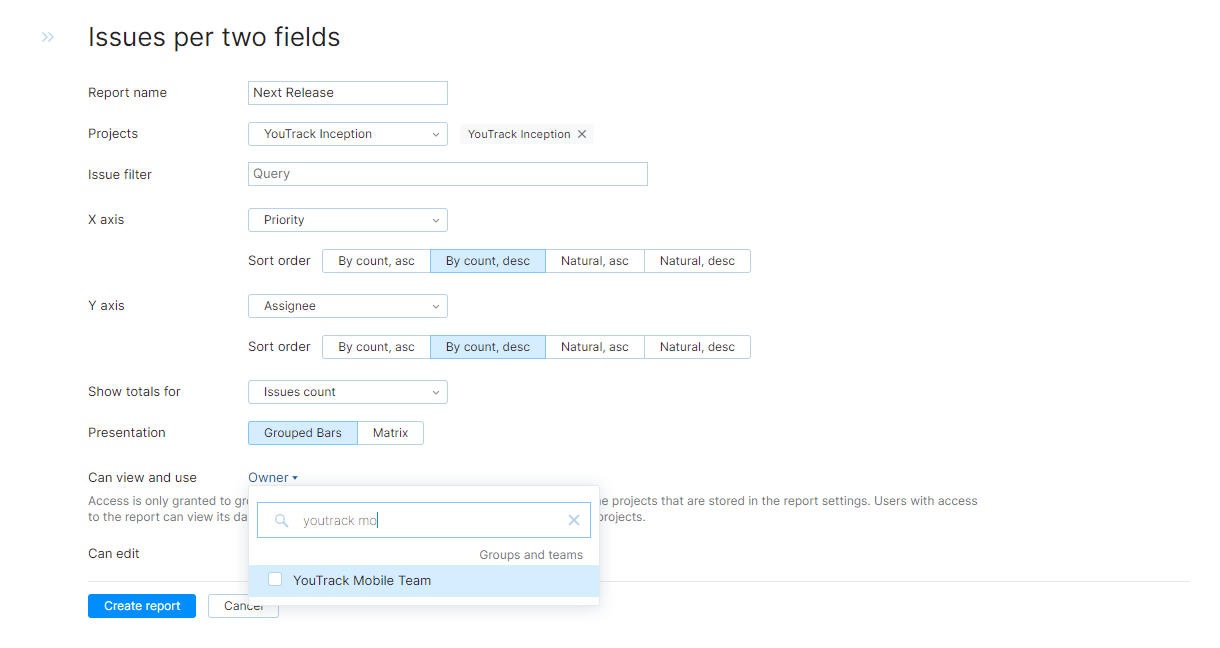Select X axis 'By count, asc' sort order

376,261
